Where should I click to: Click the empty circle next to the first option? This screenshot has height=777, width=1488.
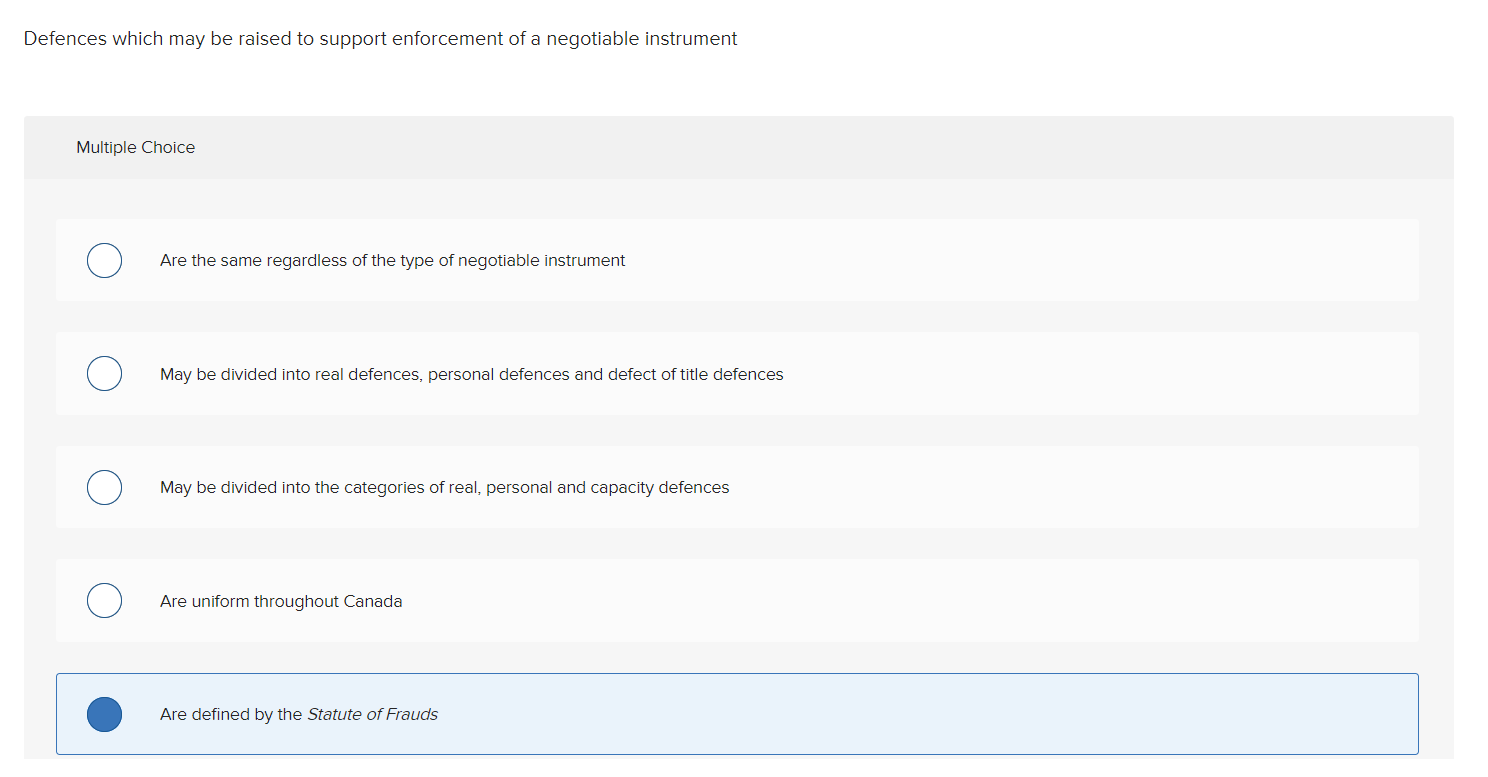pos(104,260)
